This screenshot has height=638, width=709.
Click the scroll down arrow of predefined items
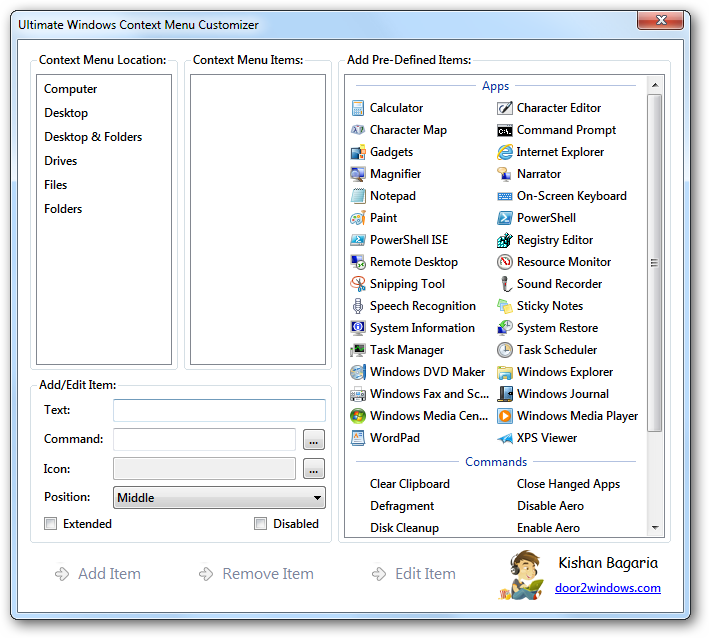pyautogui.click(x=655, y=527)
